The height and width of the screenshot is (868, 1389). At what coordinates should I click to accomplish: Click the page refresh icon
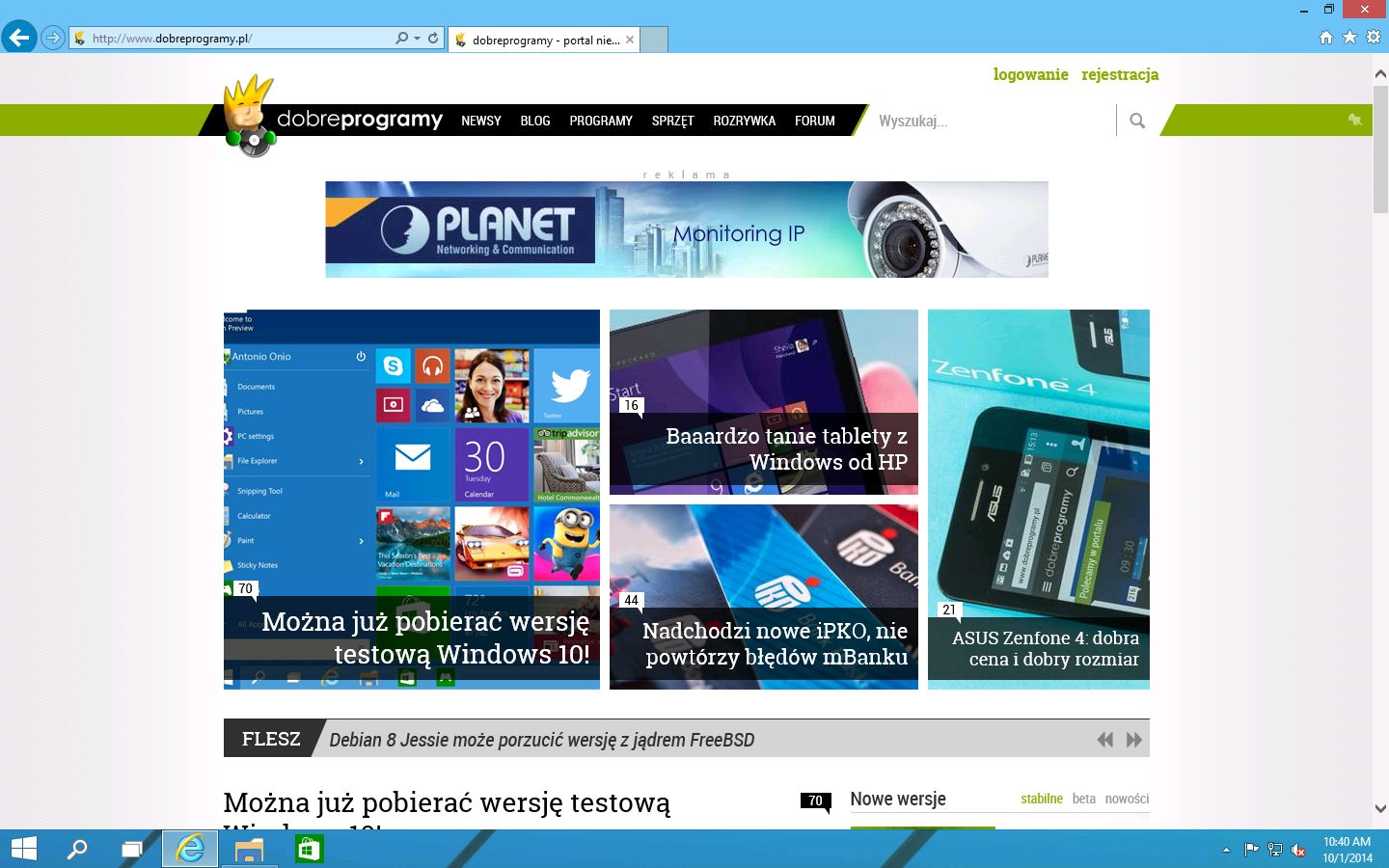[x=433, y=38]
